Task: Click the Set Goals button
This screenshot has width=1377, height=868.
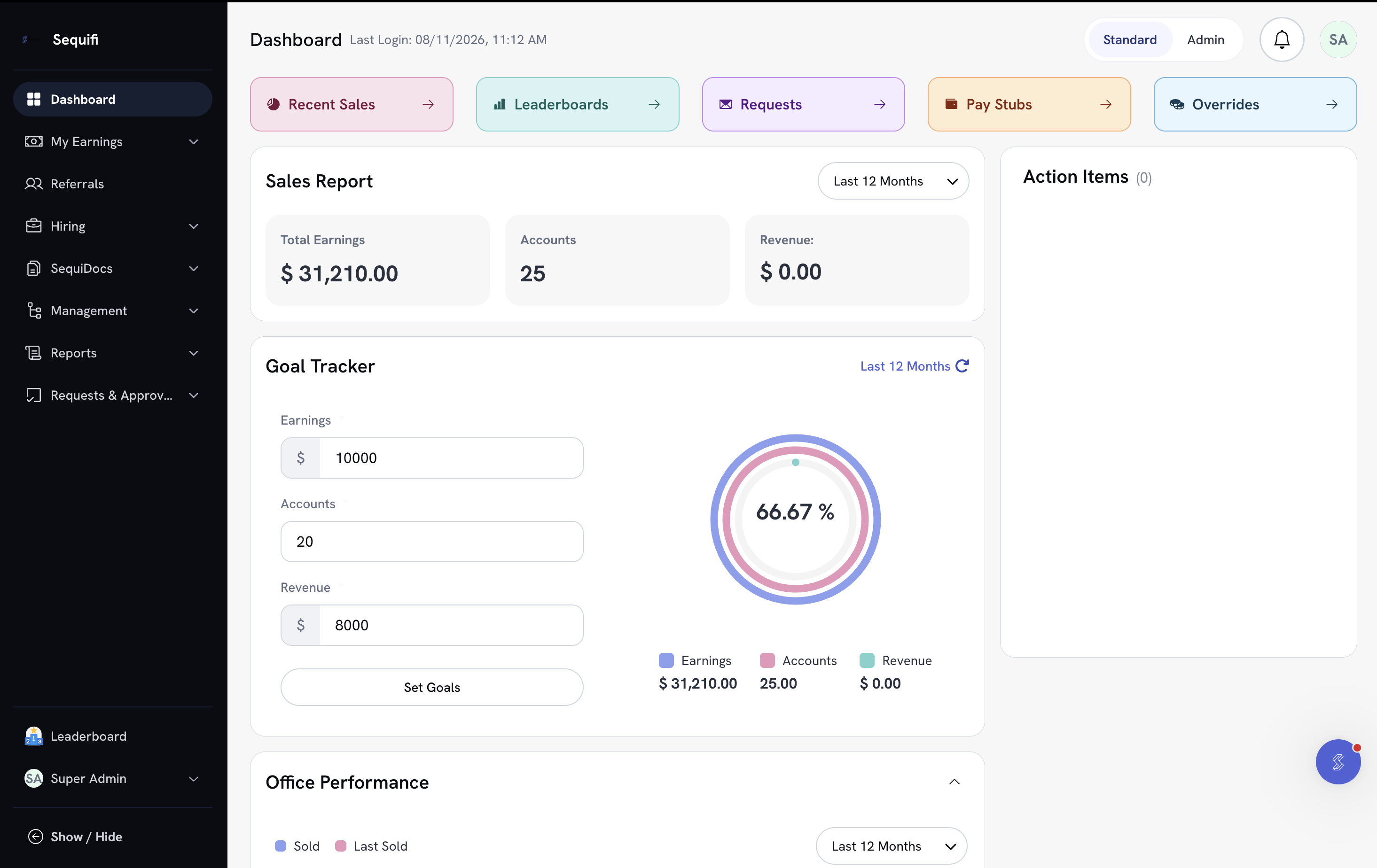Action: 432,687
